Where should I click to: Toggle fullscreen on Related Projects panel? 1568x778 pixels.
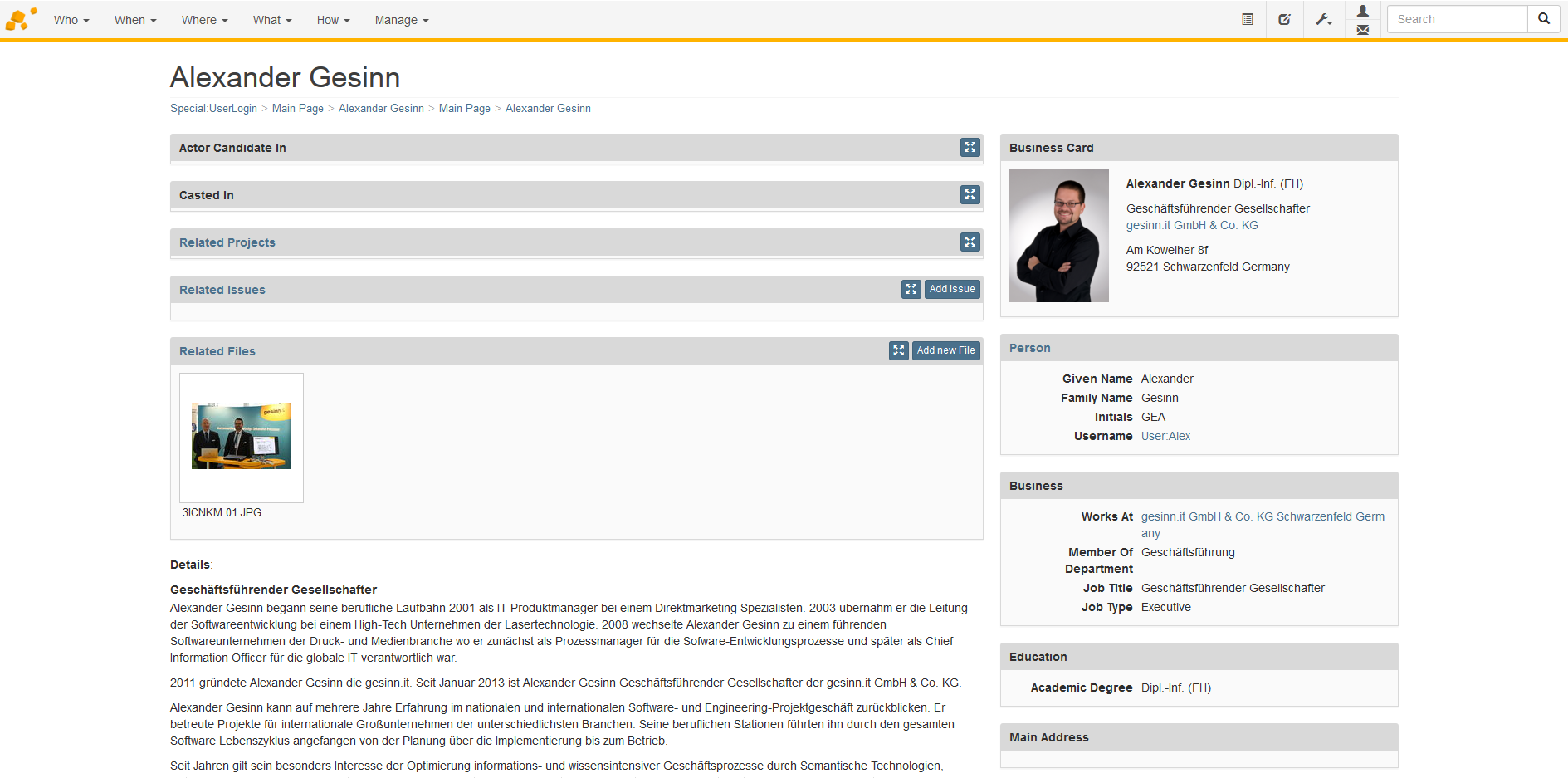click(x=970, y=242)
